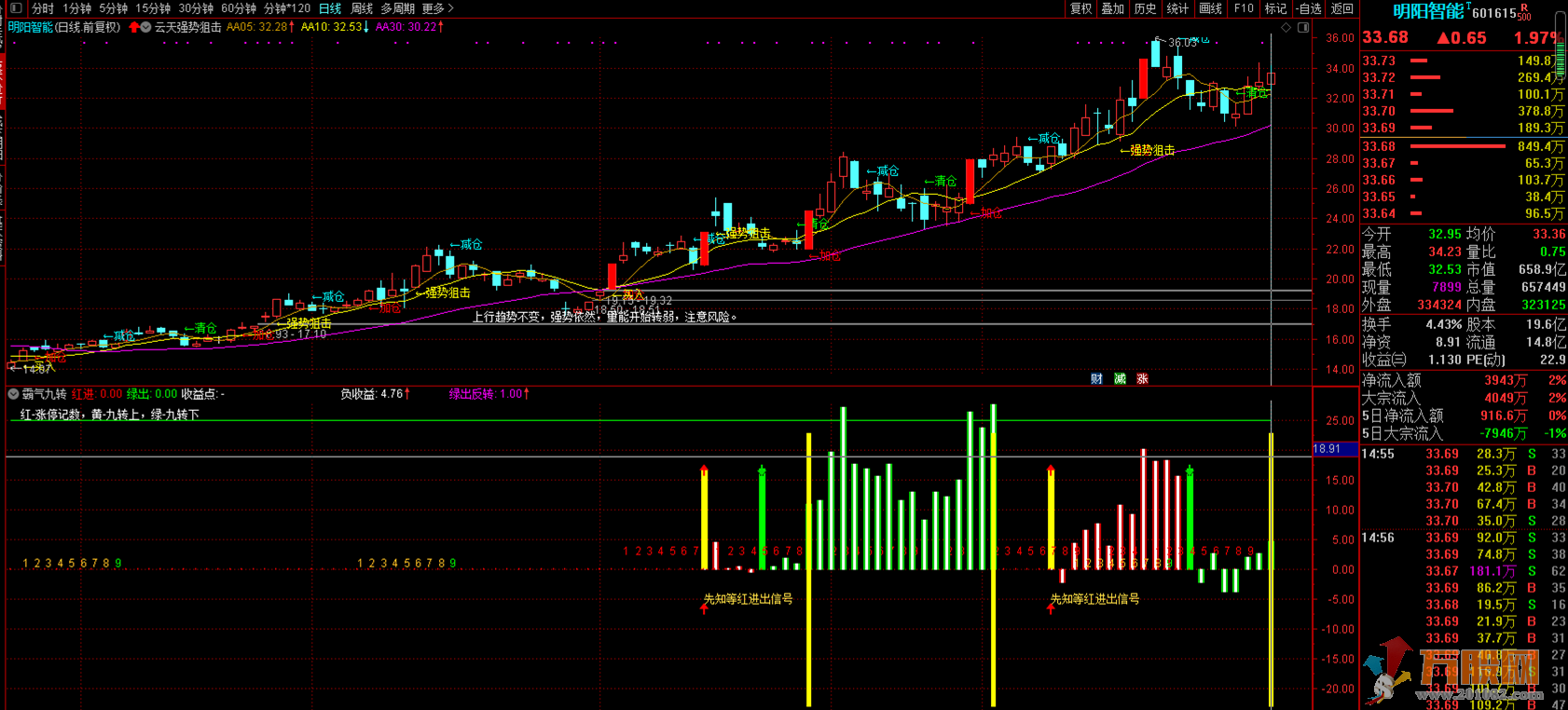Click the red up-arrow indicator icon
Viewport: 1568px width, 710px height.
134,27
